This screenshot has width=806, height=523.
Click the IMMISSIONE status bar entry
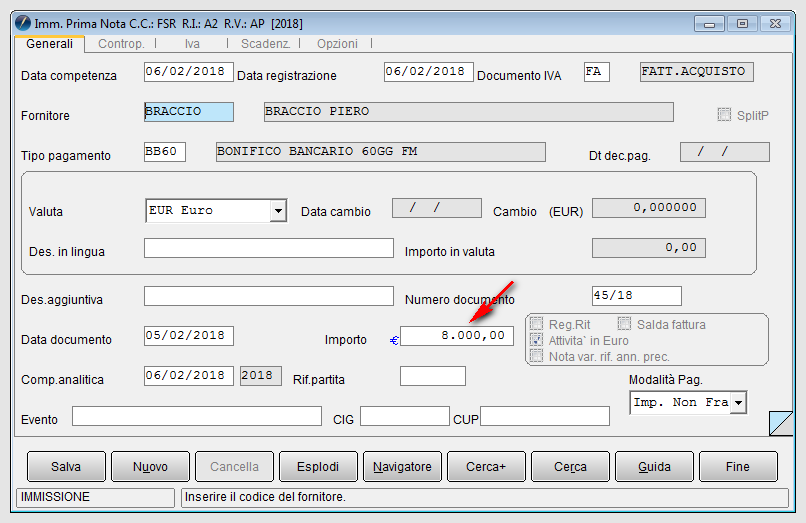(96, 497)
